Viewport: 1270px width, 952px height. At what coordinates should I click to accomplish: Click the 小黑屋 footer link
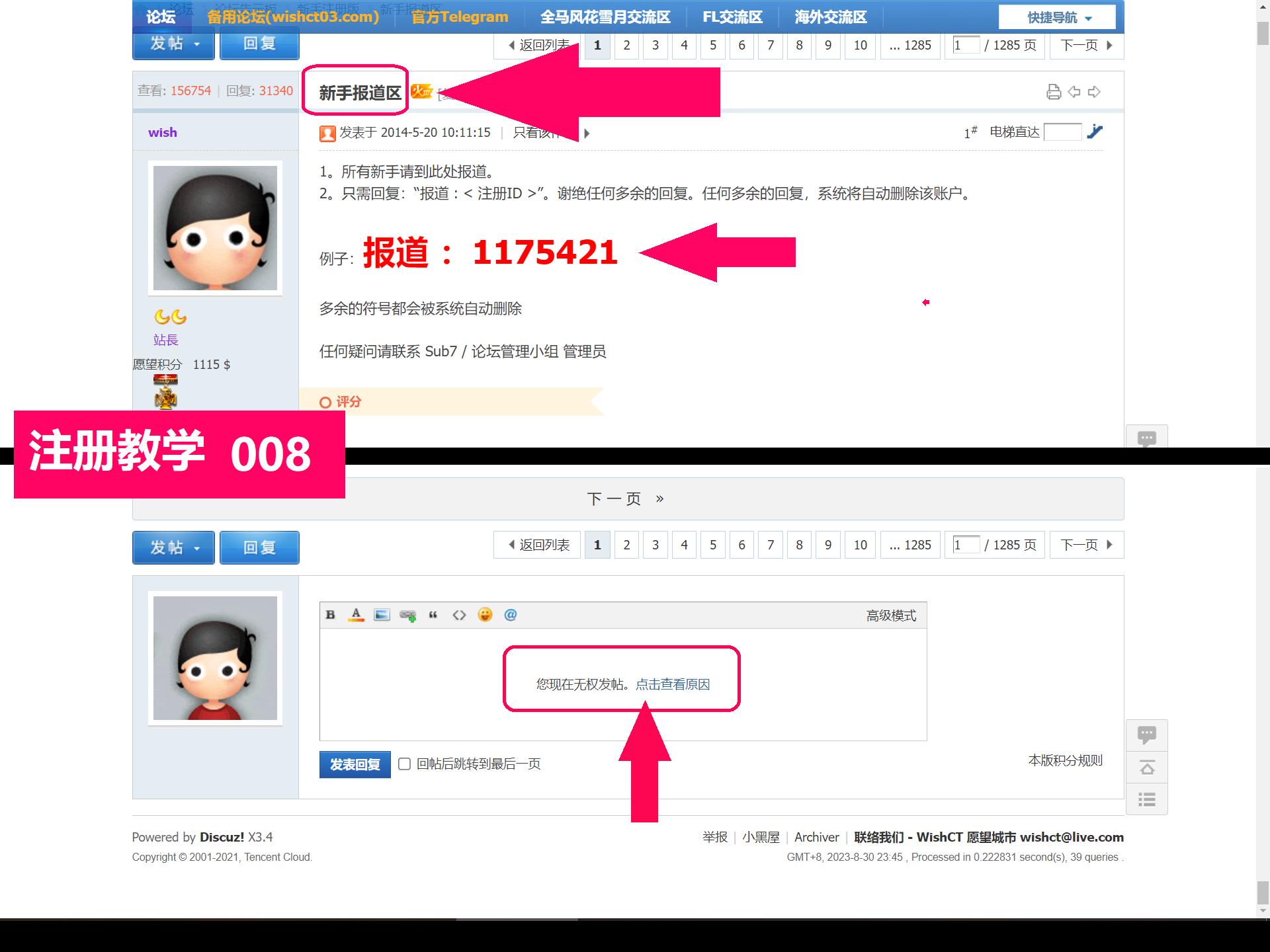click(x=761, y=837)
